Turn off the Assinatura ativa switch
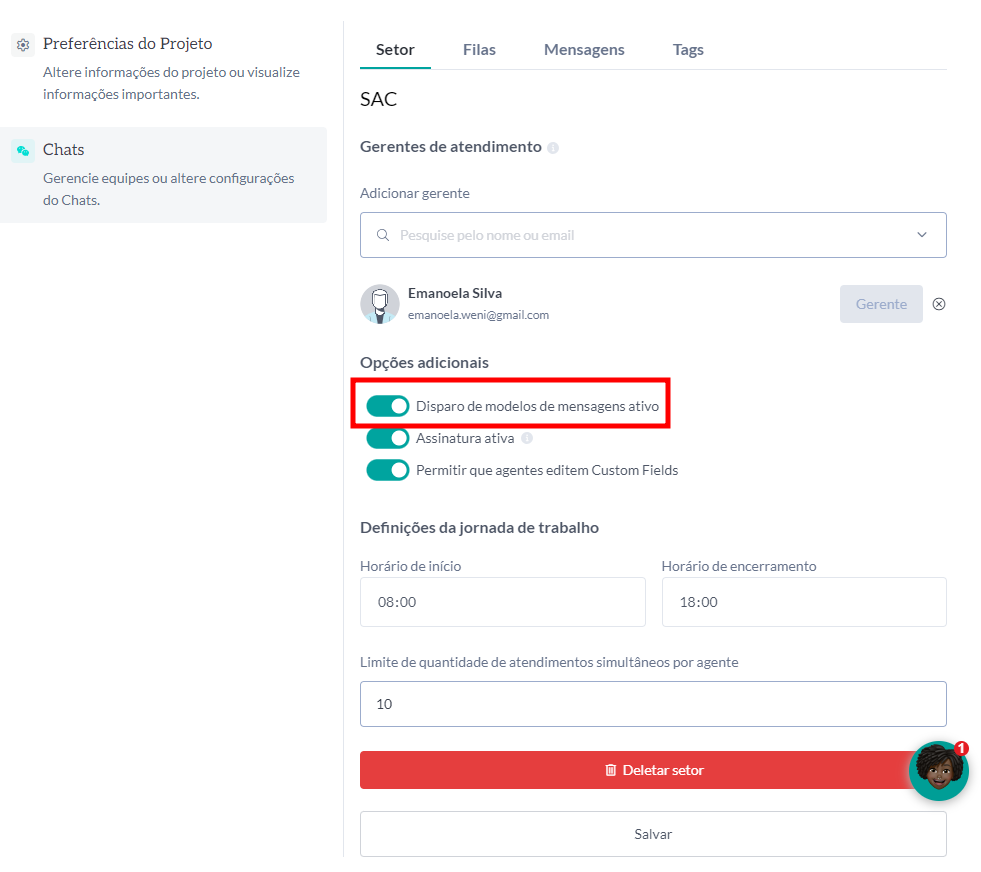The width and height of the screenshot is (981, 872). 387,437
